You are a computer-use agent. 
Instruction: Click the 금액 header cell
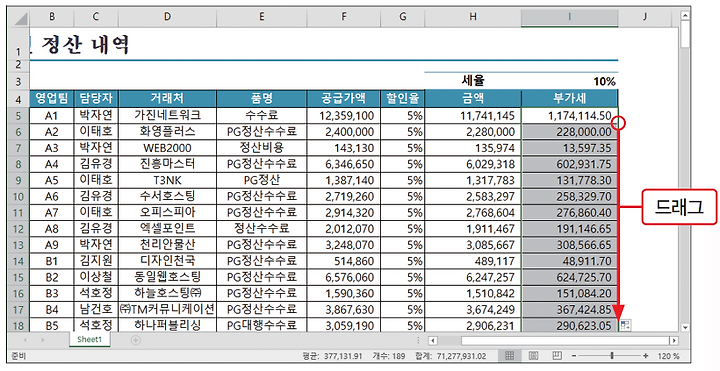click(x=473, y=98)
